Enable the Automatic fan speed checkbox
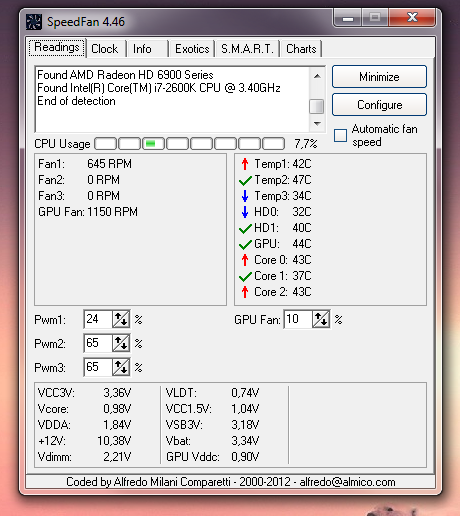Image resolution: width=460 pixels, height=516 pixels. [340, 136]
